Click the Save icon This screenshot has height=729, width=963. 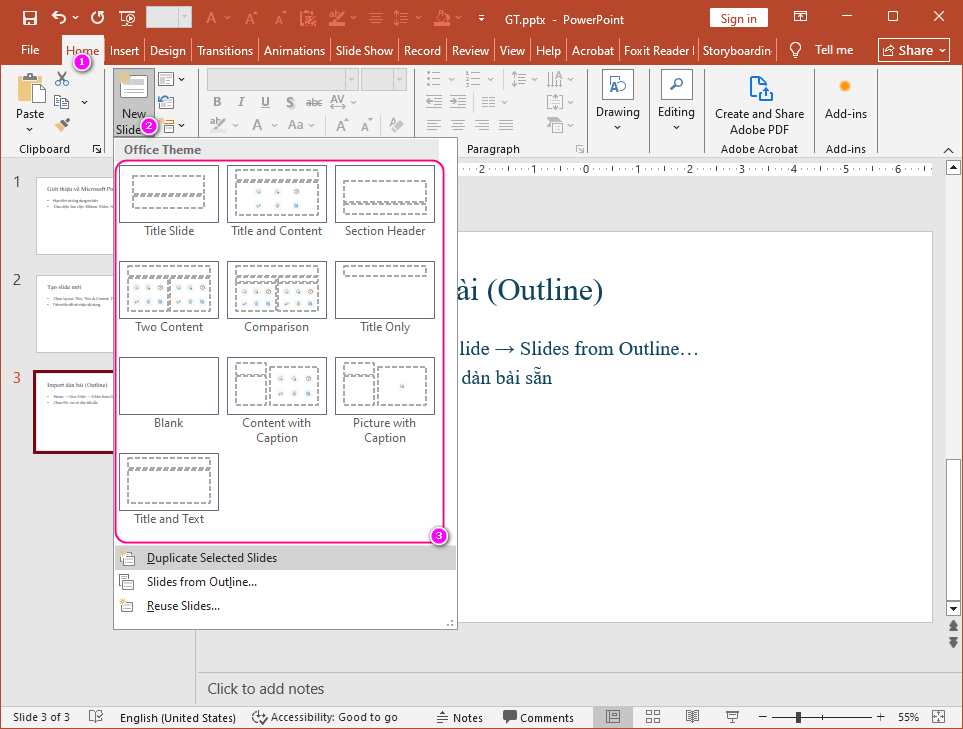coord(29,18)
